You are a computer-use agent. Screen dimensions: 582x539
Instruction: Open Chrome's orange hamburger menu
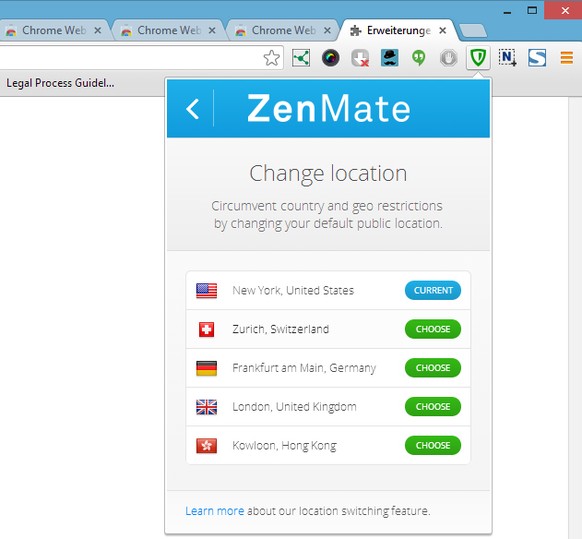click(566, 58)
